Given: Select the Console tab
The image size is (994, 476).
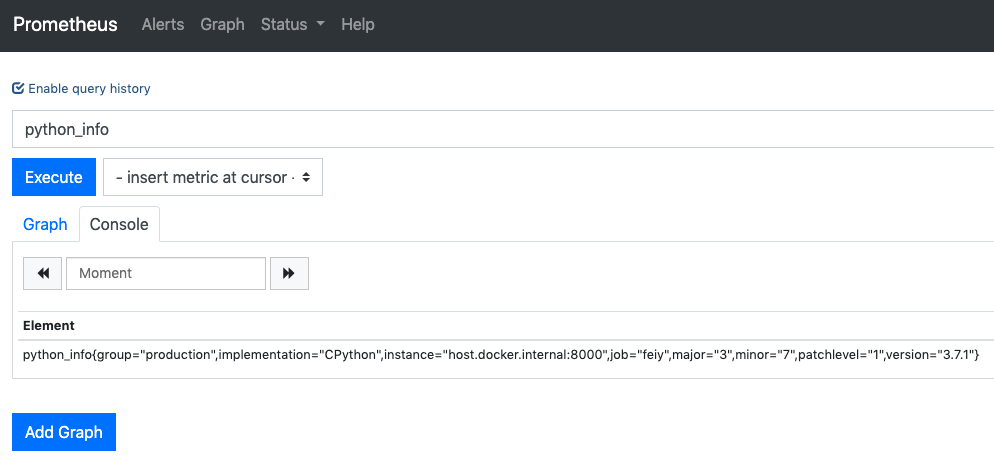Looking at the screenshot, I should (x=119, y=224).
